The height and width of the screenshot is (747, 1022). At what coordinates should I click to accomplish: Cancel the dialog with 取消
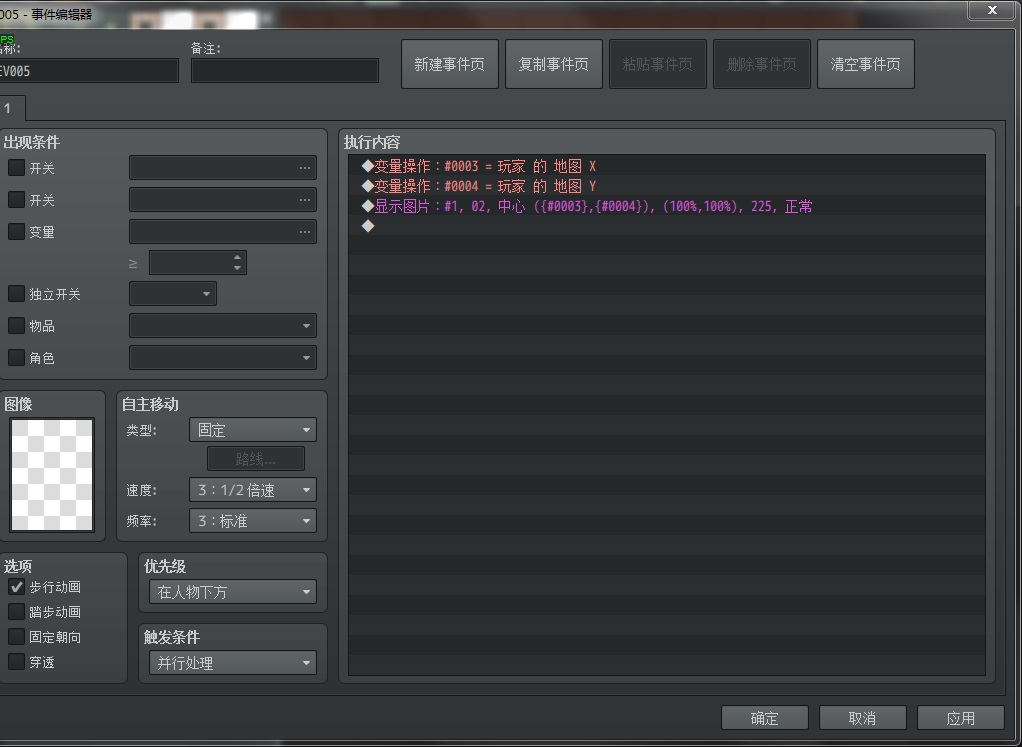[x=862, y=718]
